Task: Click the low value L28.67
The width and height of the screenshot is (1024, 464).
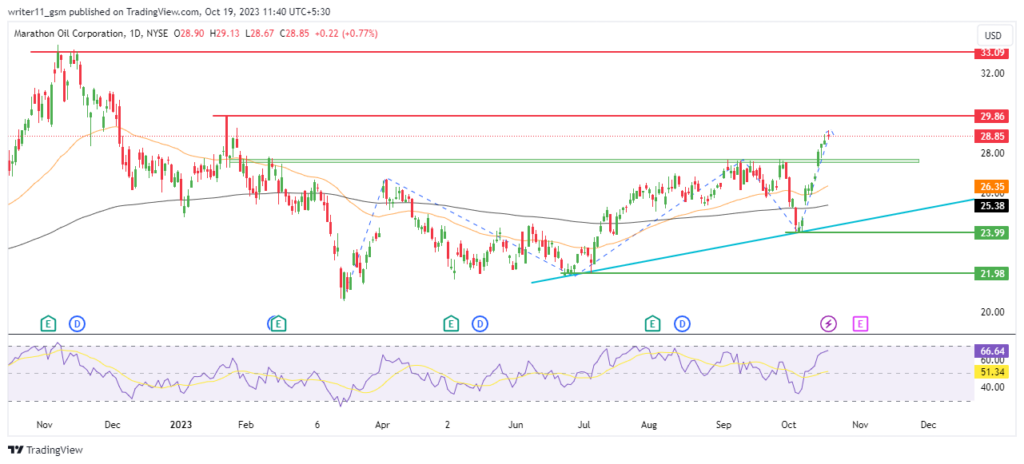Action: coord(257,33)
